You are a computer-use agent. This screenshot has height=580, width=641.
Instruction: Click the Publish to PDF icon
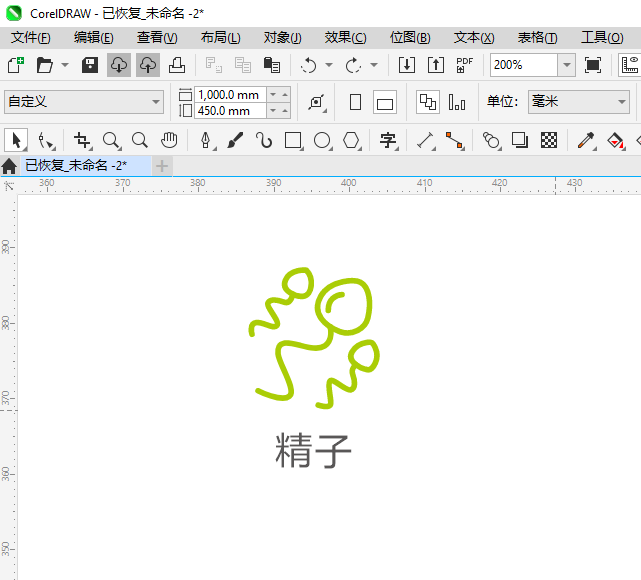464,65
